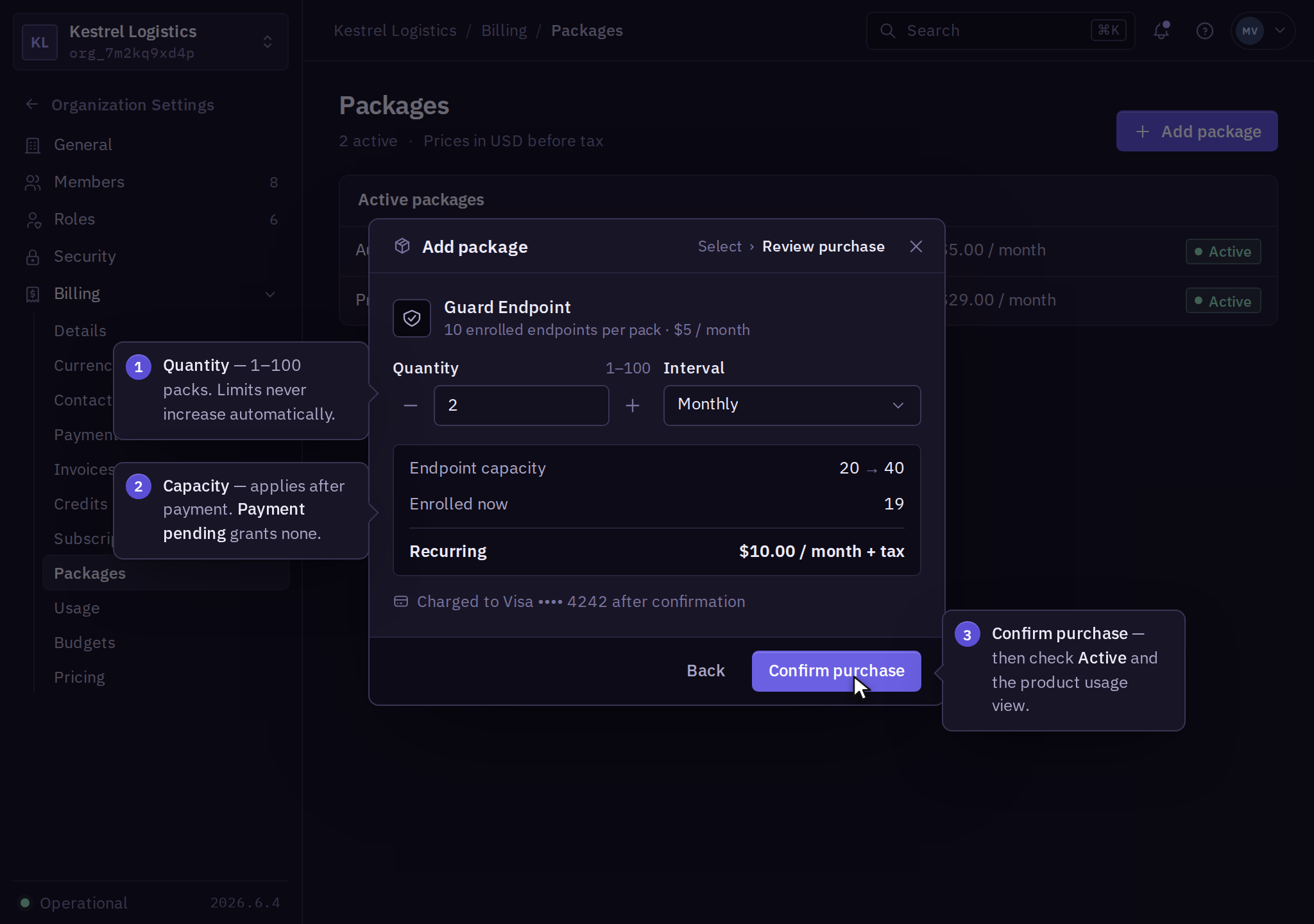This screenshot has height=924, width=1314.
Task: Increase quantity with the plus button
Action: [633, 406]
